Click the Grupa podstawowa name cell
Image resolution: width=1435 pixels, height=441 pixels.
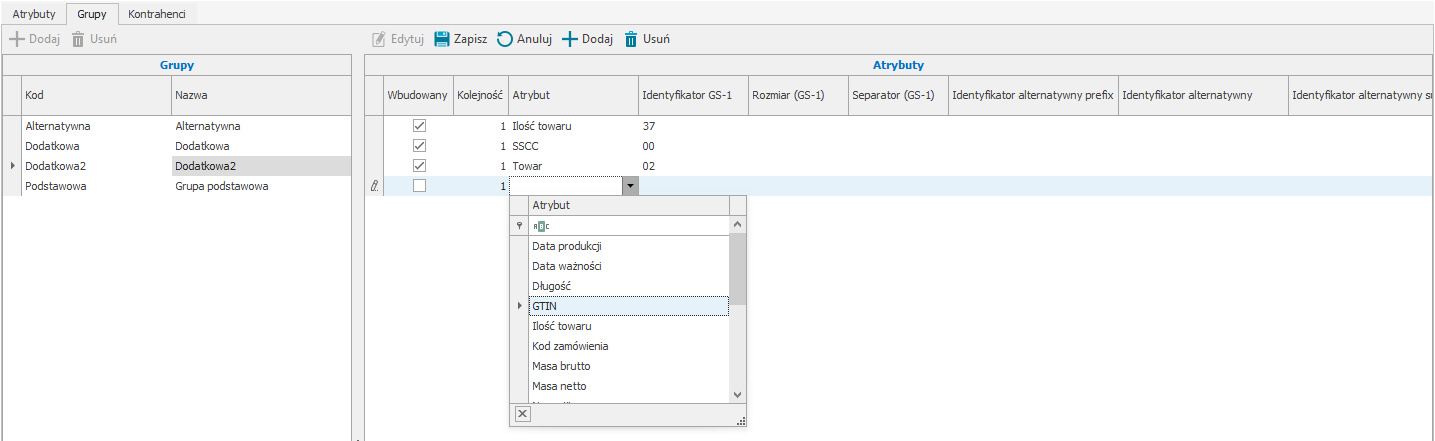[x=261, y=186]
